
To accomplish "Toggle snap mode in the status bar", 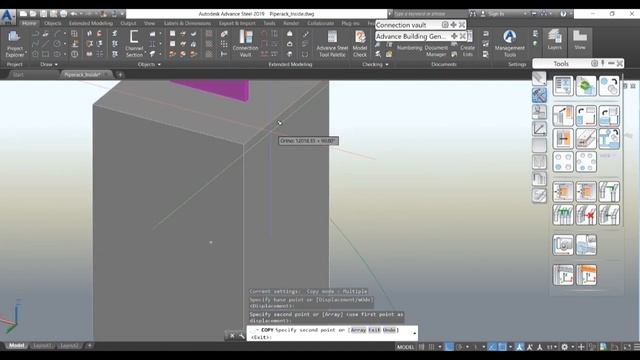I will (x=431, y=347).
